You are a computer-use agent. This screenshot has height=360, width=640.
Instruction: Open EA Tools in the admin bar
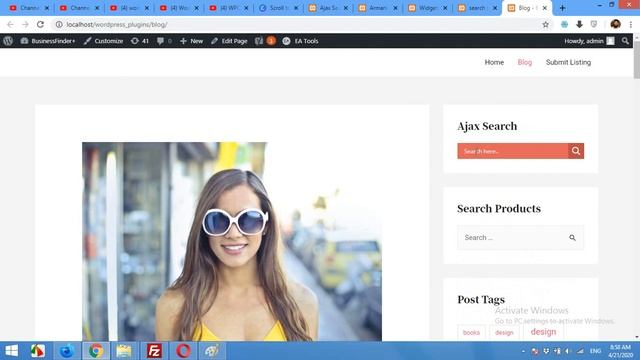[300, 41]
